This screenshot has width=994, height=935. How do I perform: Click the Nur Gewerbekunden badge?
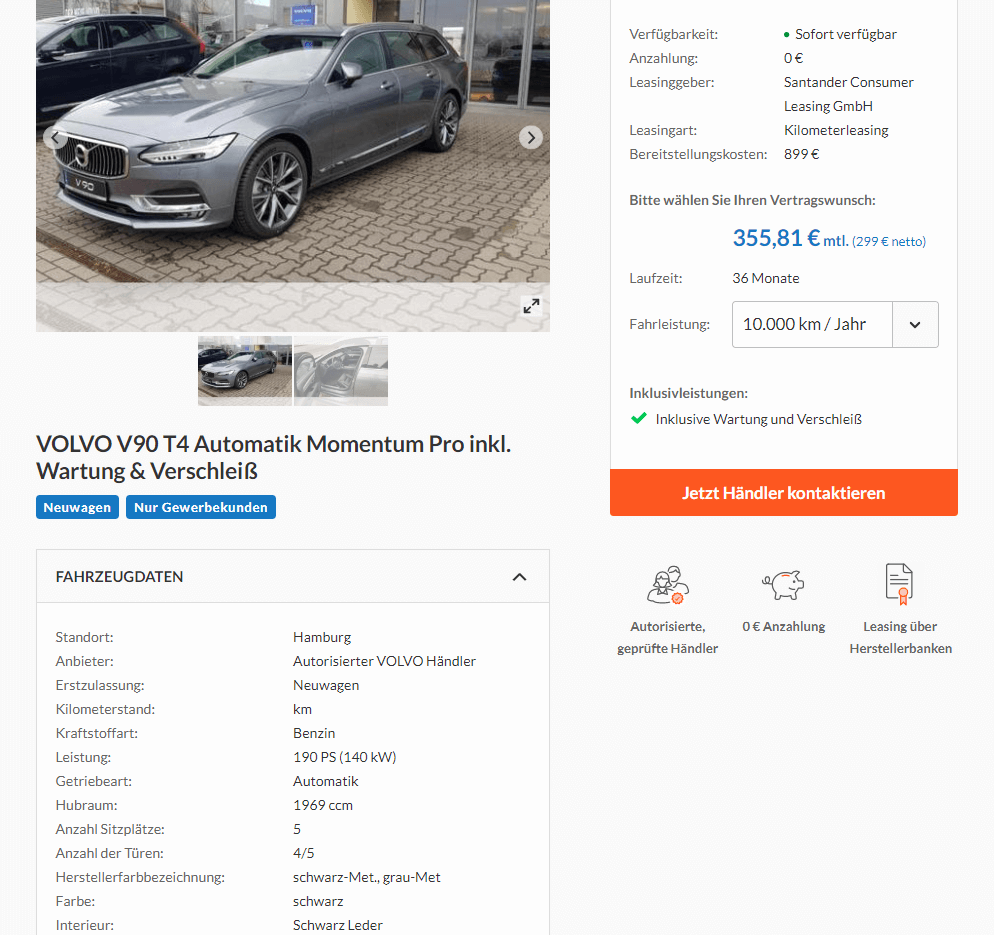[x=201, y=507]
